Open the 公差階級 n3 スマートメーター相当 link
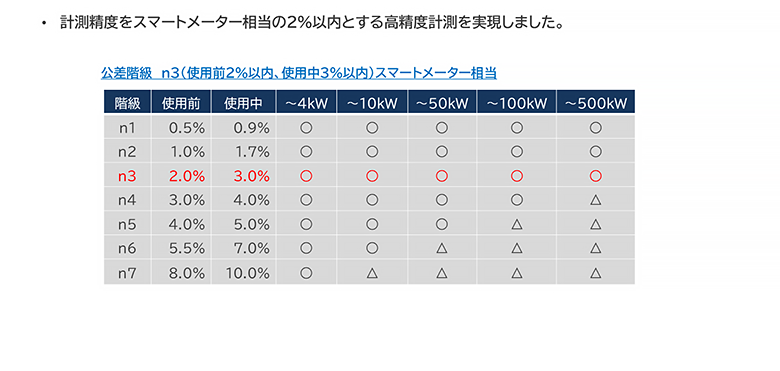 tap(298, 74)
